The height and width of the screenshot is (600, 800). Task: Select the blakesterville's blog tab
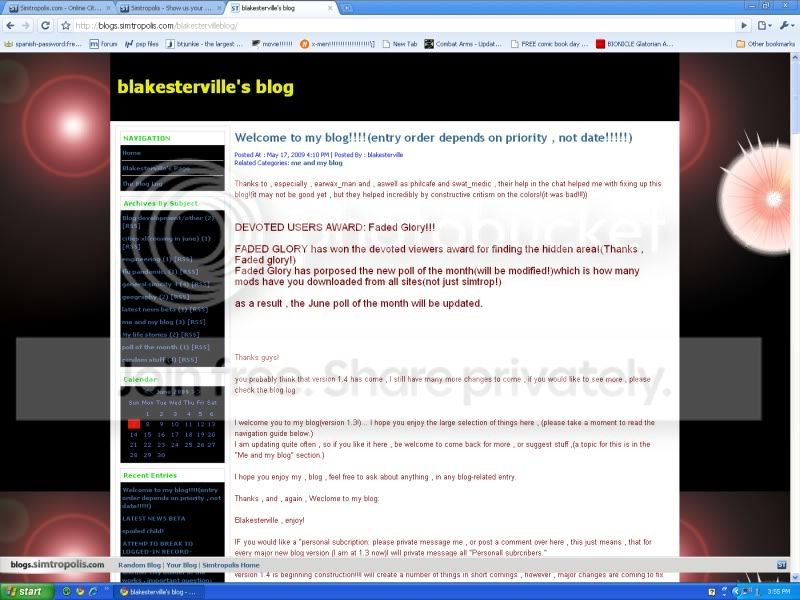280,8
